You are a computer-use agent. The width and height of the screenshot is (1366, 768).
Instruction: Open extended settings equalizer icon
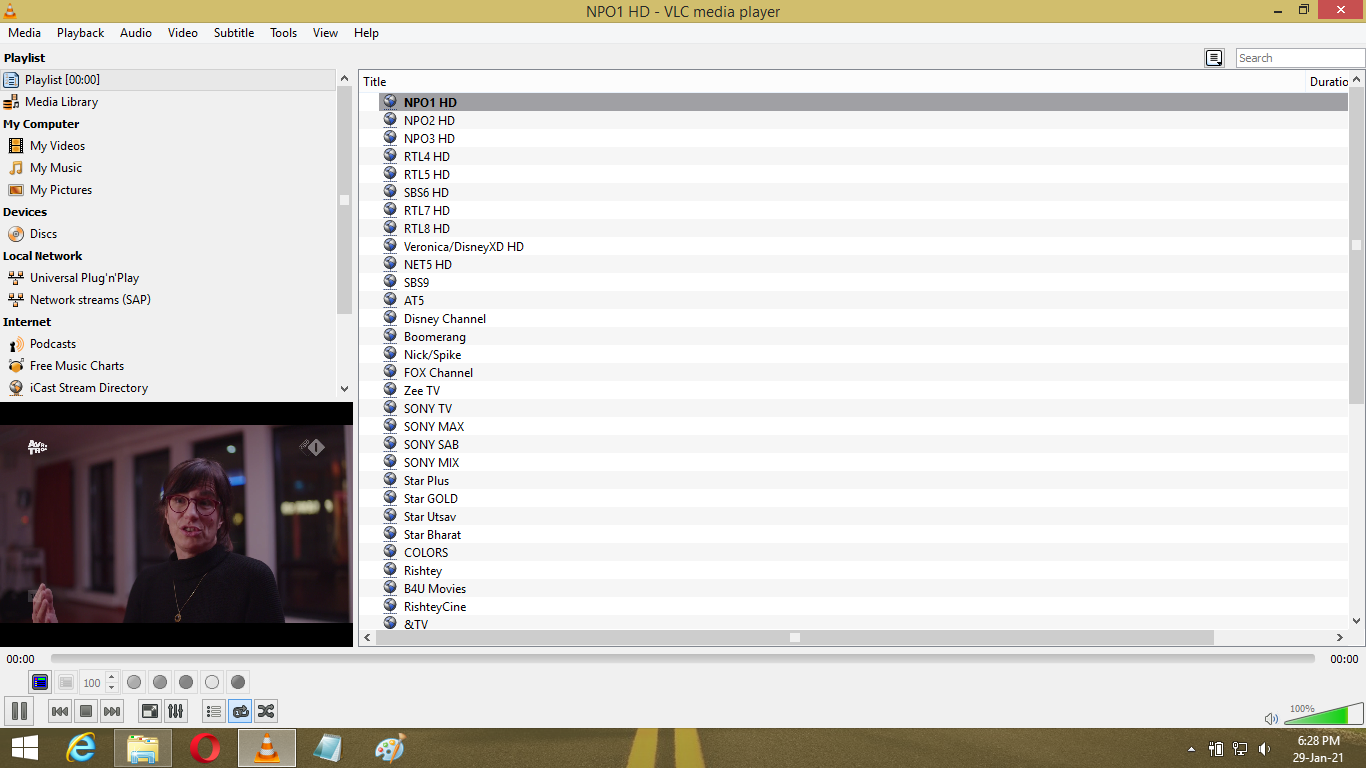pyautogui.click(x=175, y=711)
